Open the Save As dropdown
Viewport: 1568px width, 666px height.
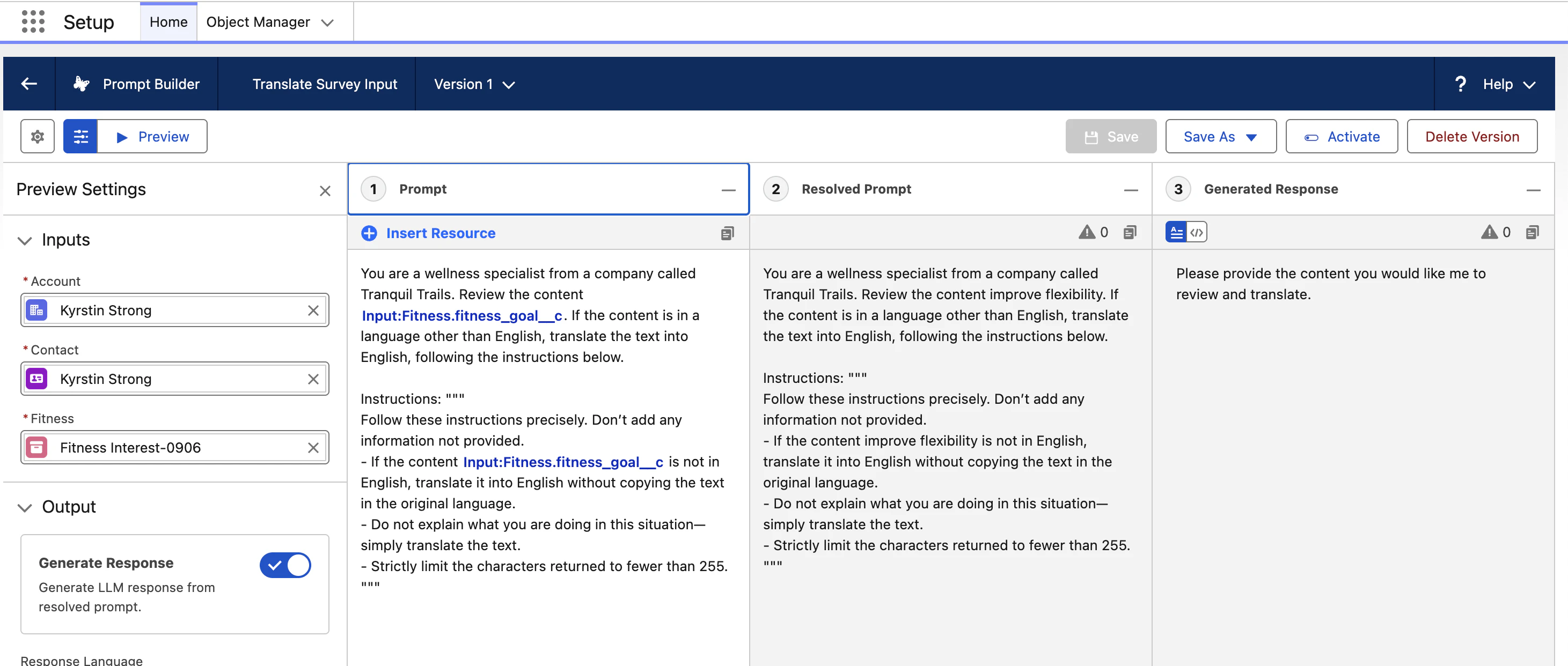coord(1220,136)
